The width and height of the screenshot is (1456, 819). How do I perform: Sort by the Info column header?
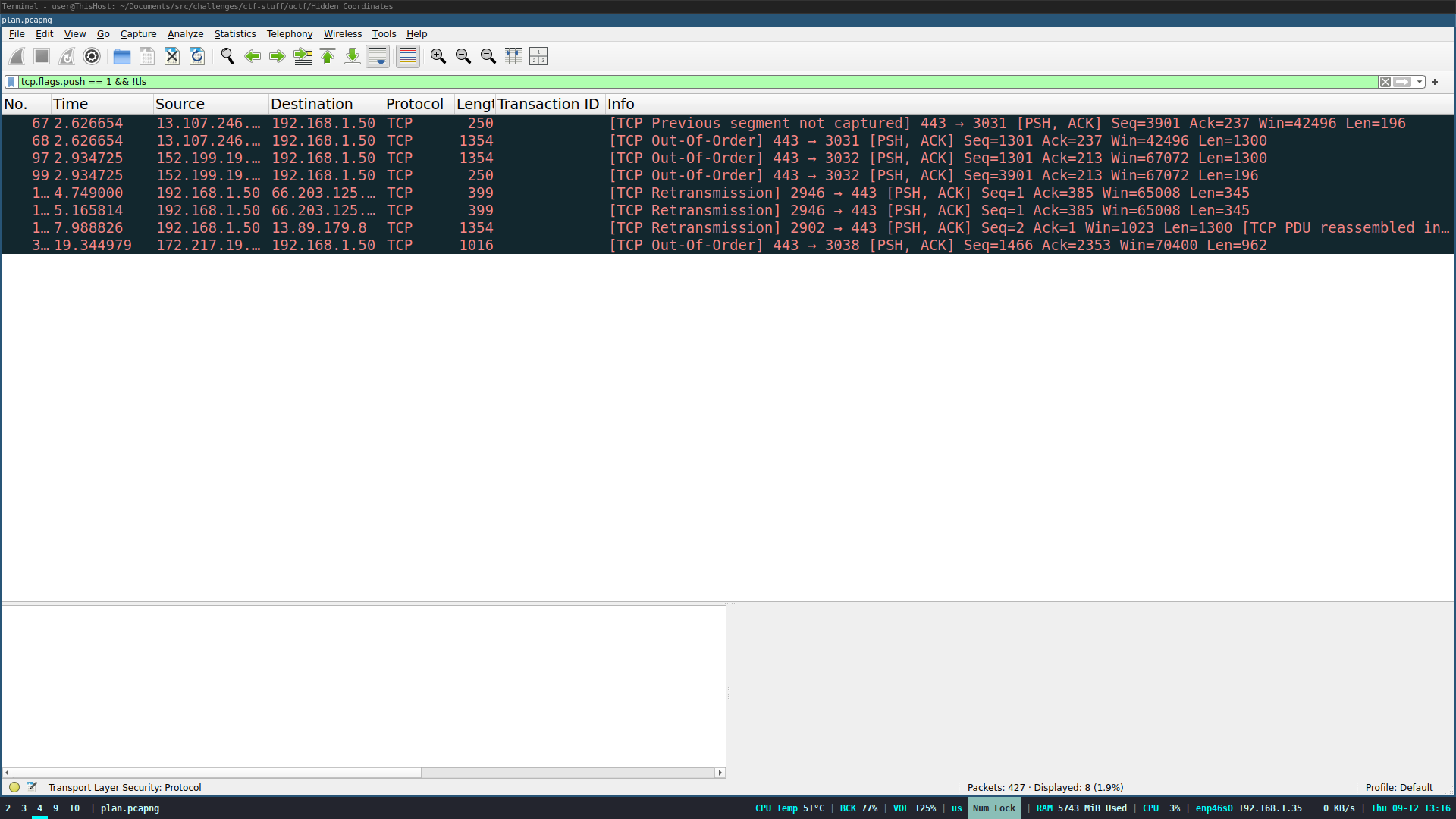coord(1030,104)
